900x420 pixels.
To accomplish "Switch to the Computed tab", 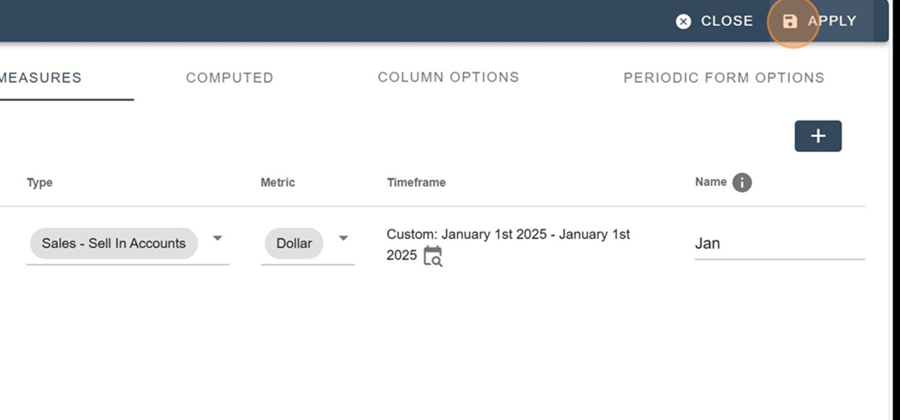I will (230, 78).
